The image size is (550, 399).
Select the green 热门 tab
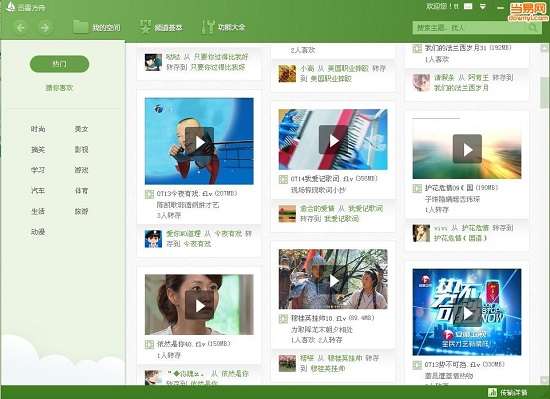59,64
